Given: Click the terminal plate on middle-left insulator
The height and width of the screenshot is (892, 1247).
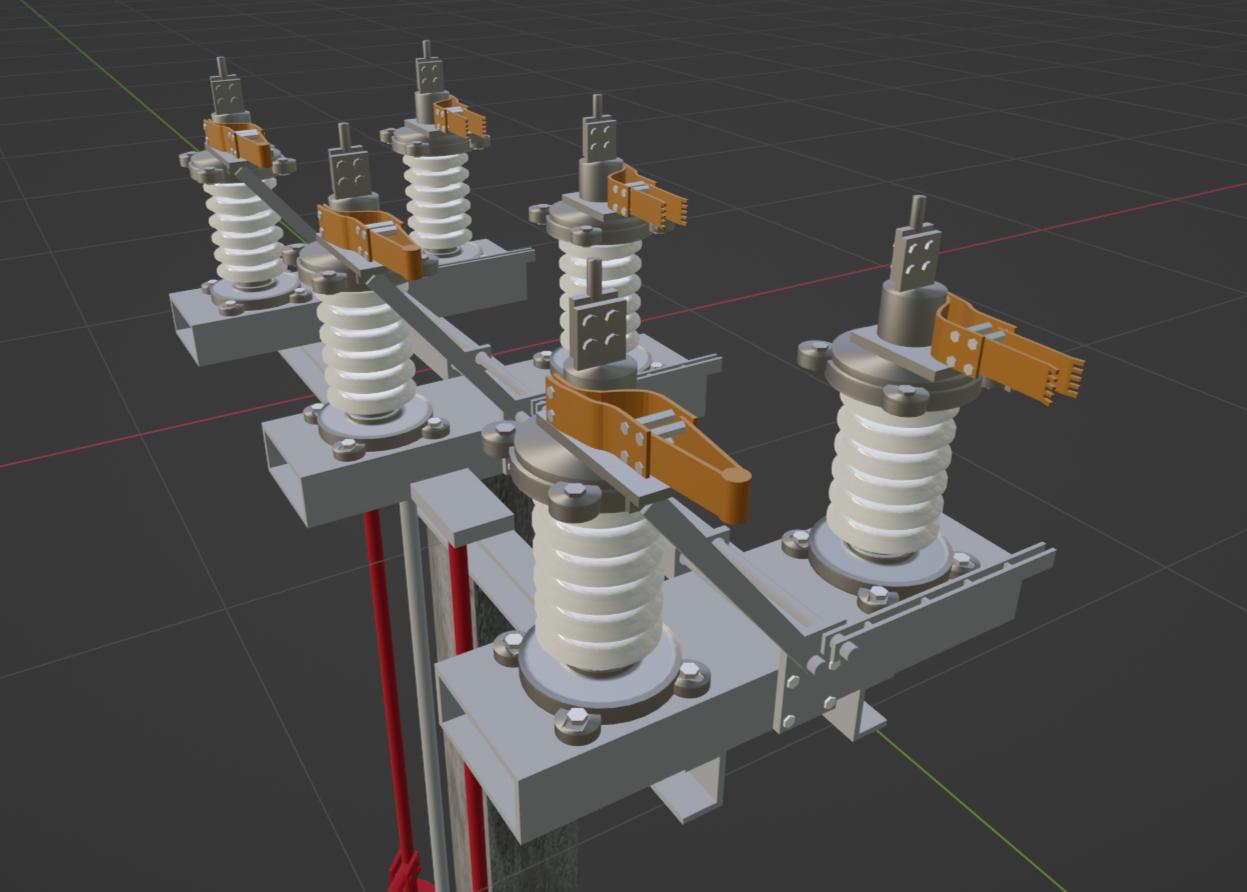Looking at the screenshot, I should point(350,173).
